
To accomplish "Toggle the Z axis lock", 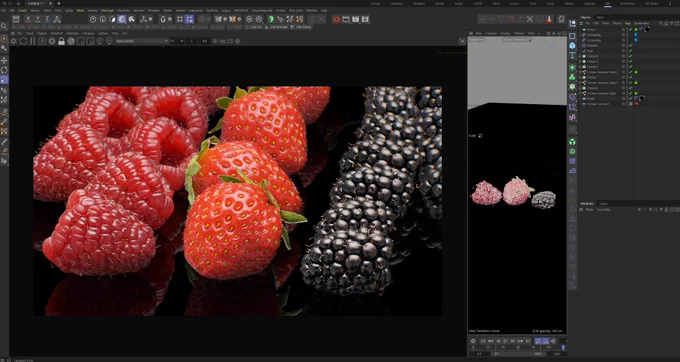I will tap(47, 19).
